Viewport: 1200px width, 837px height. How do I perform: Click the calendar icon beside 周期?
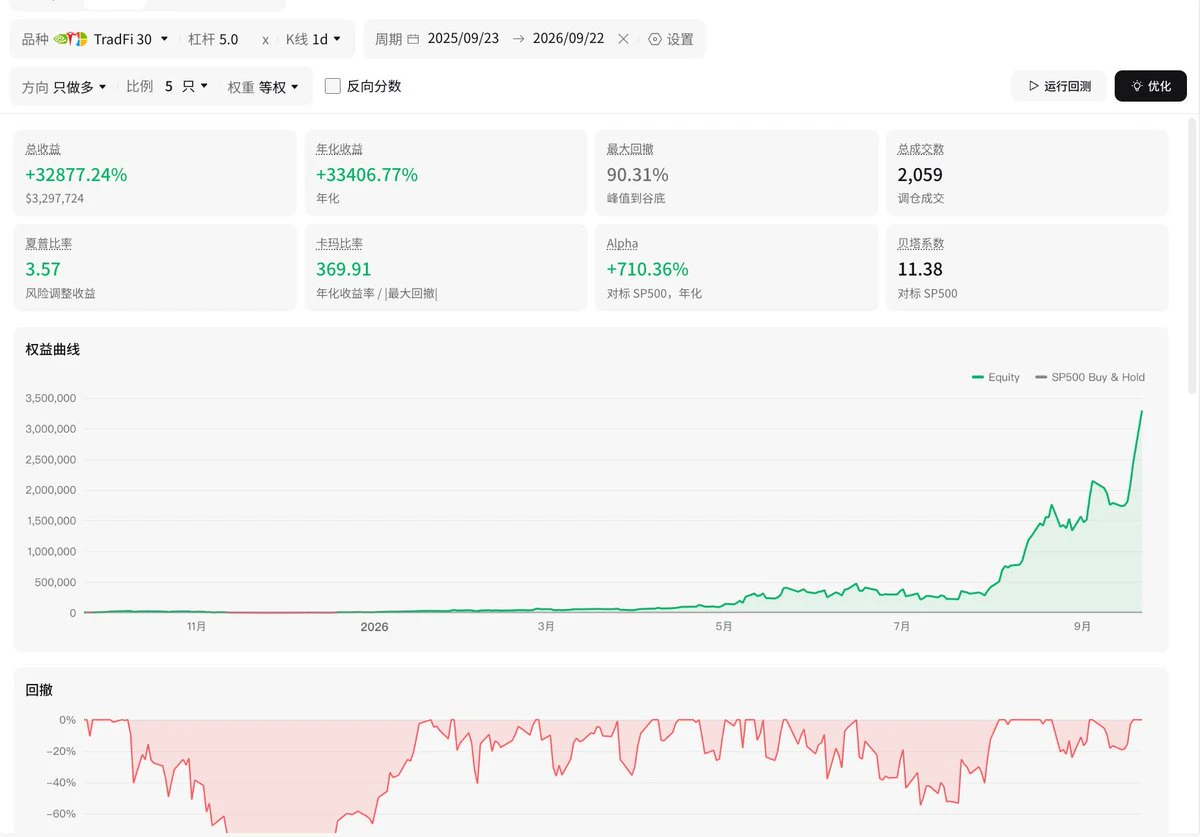pos(413,39)
